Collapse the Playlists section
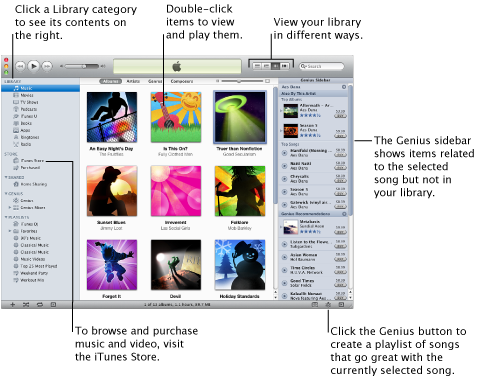The image size is (480, 378). click(x=6, y=217)
